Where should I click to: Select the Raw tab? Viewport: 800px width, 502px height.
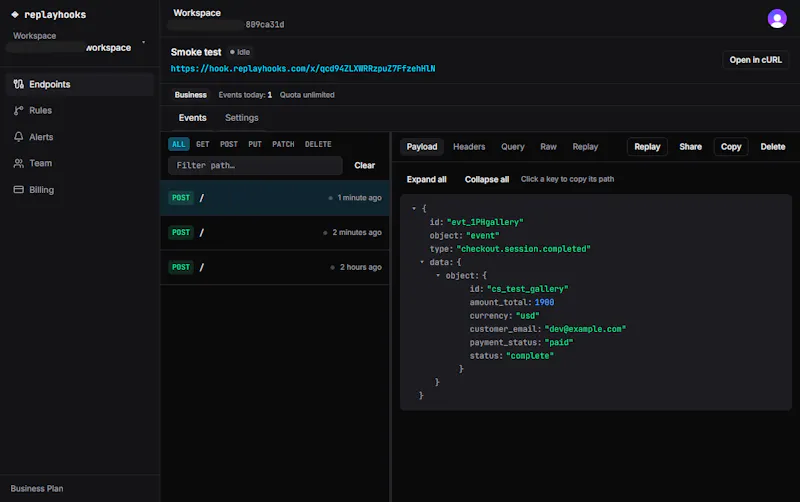tap(548, 147)
